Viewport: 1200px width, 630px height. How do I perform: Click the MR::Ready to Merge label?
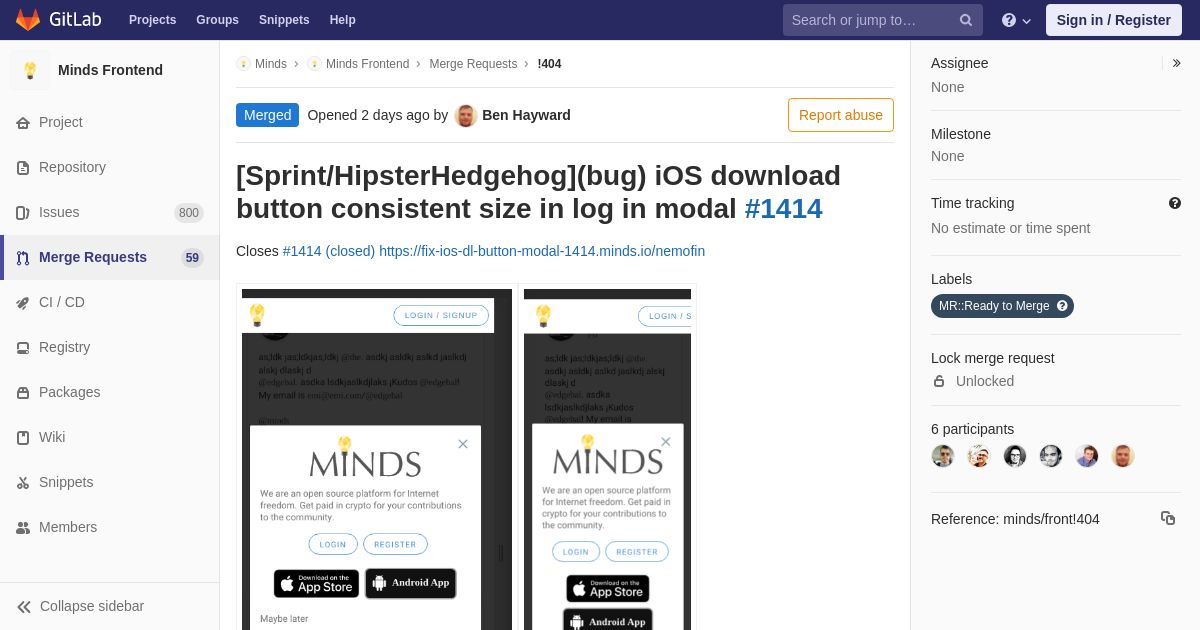[x=1002, y=306]
